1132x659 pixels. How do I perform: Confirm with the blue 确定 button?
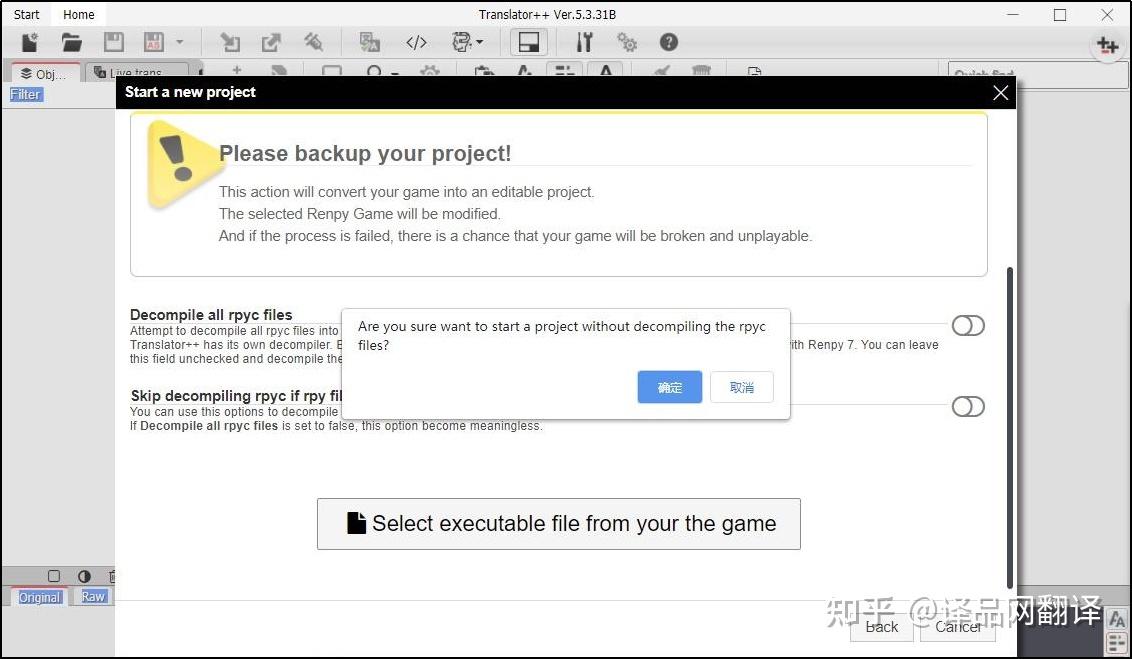(x=670, y=388)
